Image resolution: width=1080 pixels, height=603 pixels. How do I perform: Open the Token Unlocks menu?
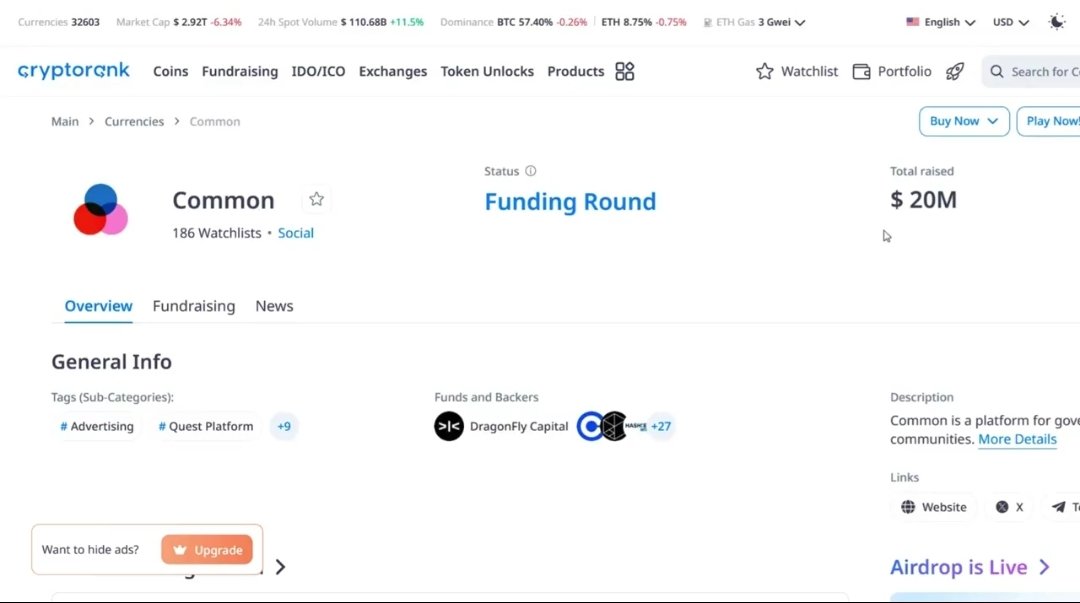(x=487, y=71)
